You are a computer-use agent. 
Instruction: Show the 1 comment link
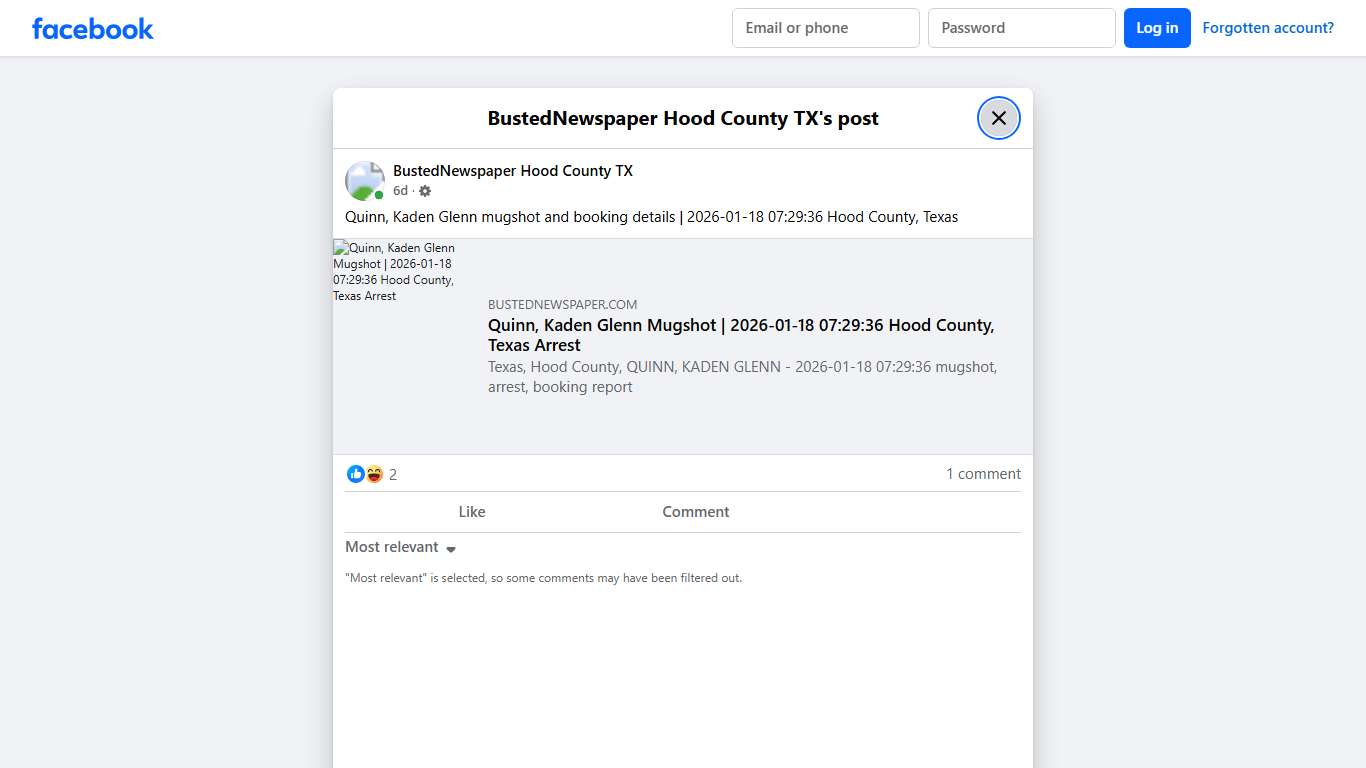pos(983,474)
